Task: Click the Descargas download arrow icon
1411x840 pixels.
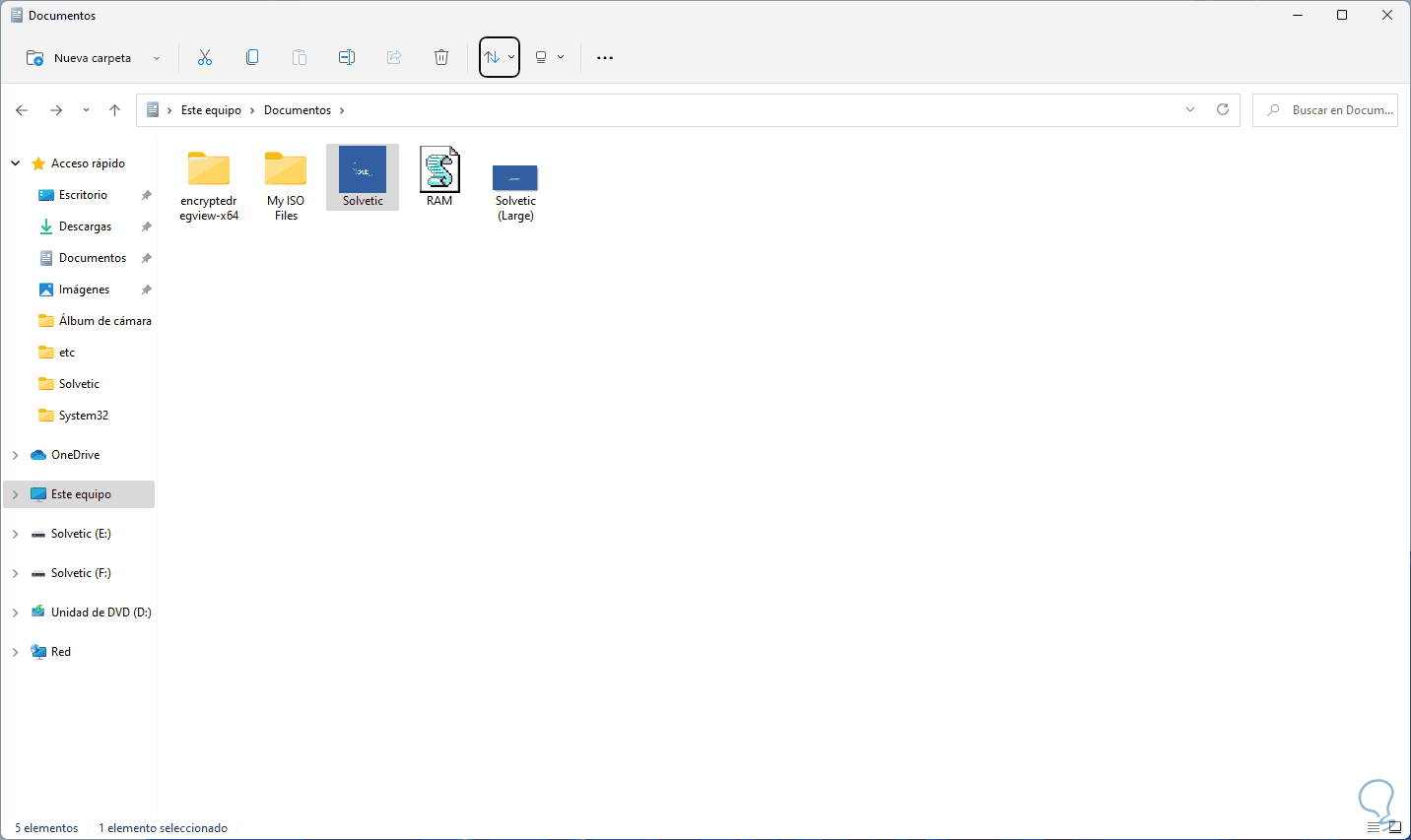Action: coord(45,226)
